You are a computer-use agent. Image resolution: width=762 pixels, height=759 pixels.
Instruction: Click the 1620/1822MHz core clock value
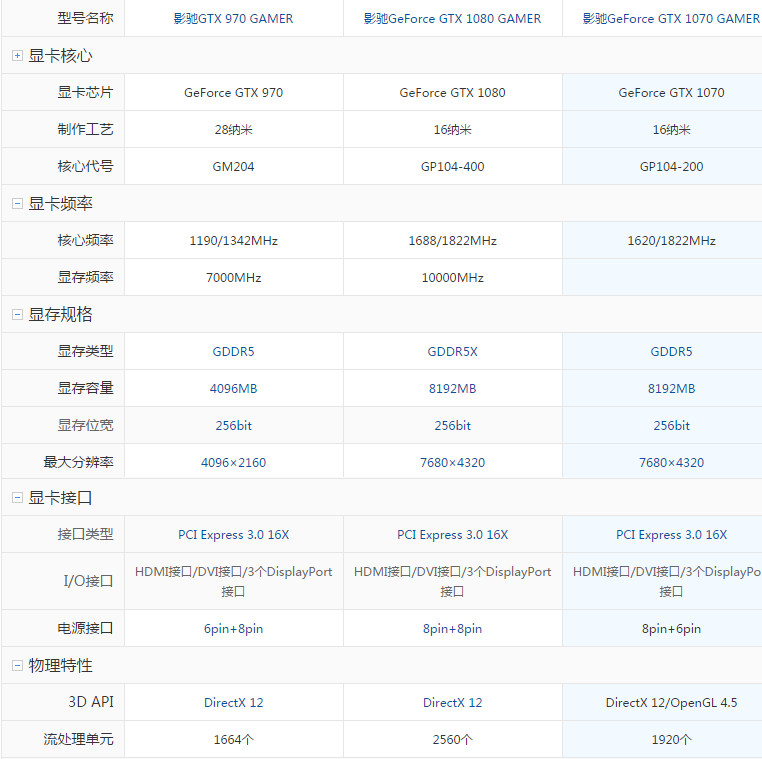point(671,241)
